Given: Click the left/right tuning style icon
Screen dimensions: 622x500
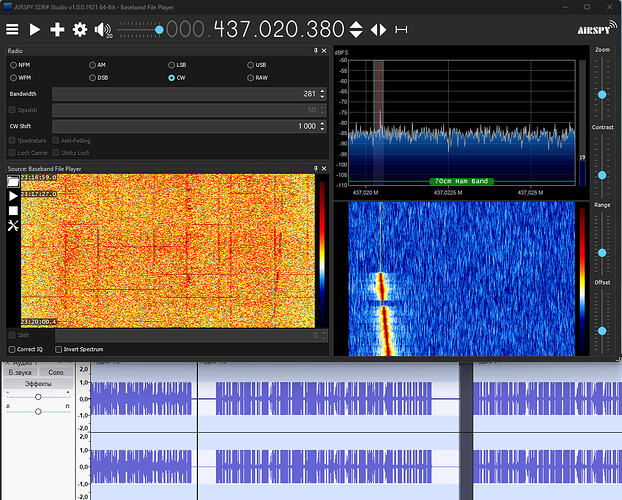Looking at the screenshot, I should pyautogui.click(x=379, y=30).
